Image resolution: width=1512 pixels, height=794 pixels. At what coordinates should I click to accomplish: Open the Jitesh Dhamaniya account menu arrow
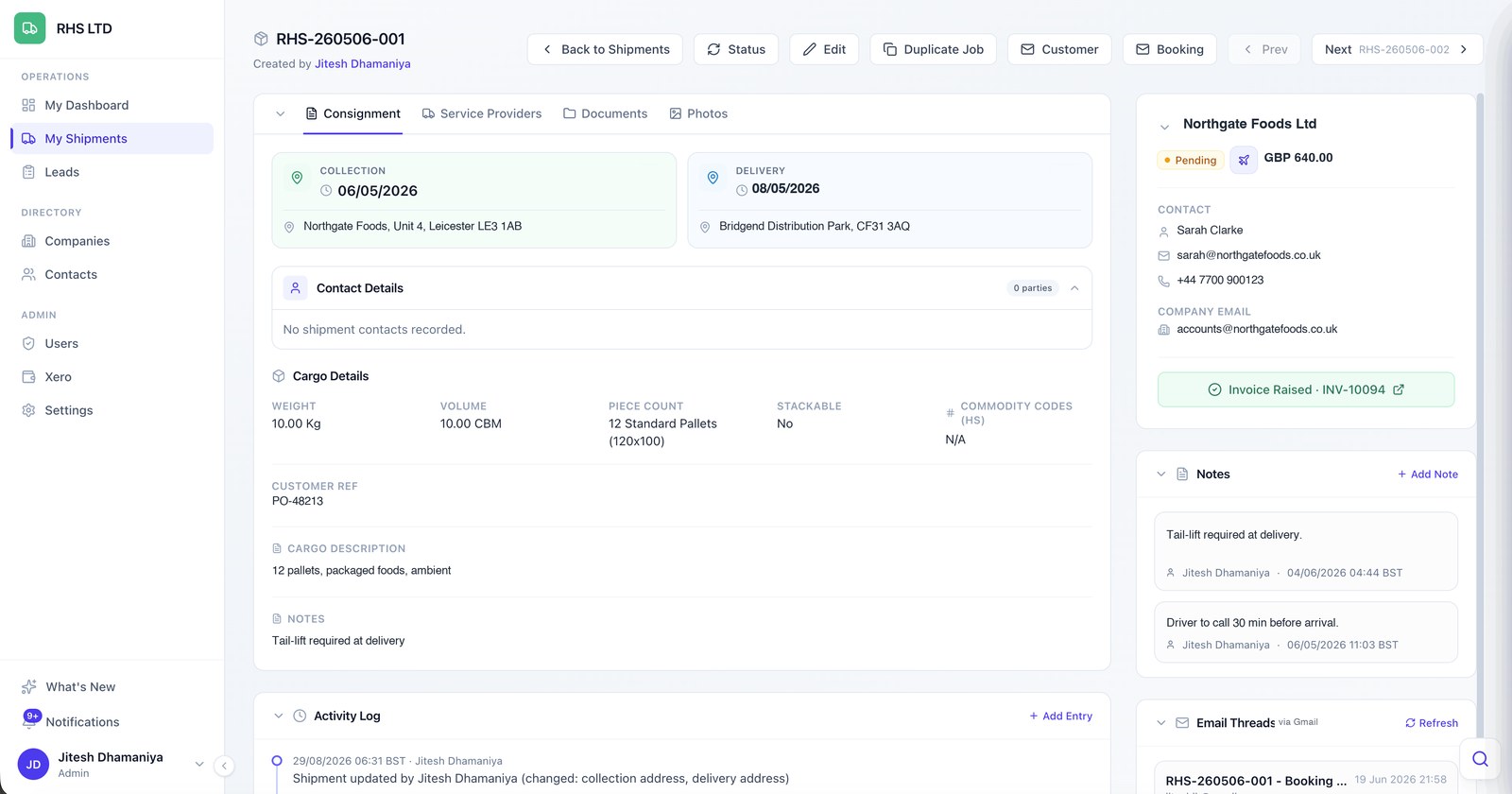[199, 765]
